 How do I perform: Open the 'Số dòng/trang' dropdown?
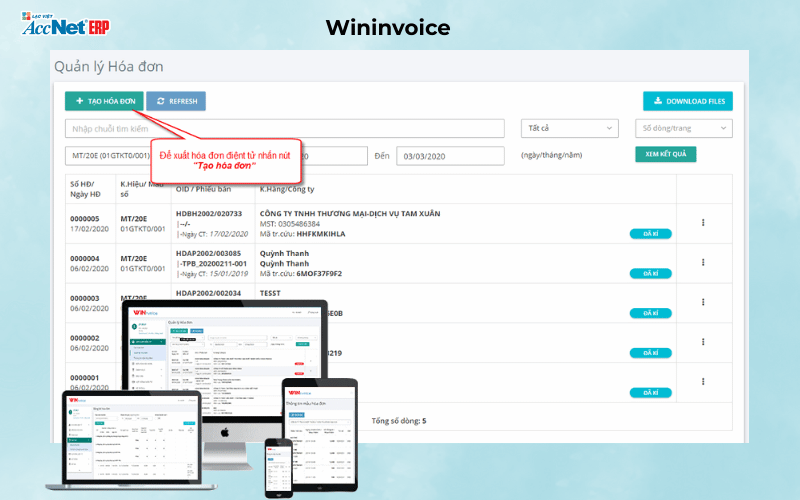(684, 129)
